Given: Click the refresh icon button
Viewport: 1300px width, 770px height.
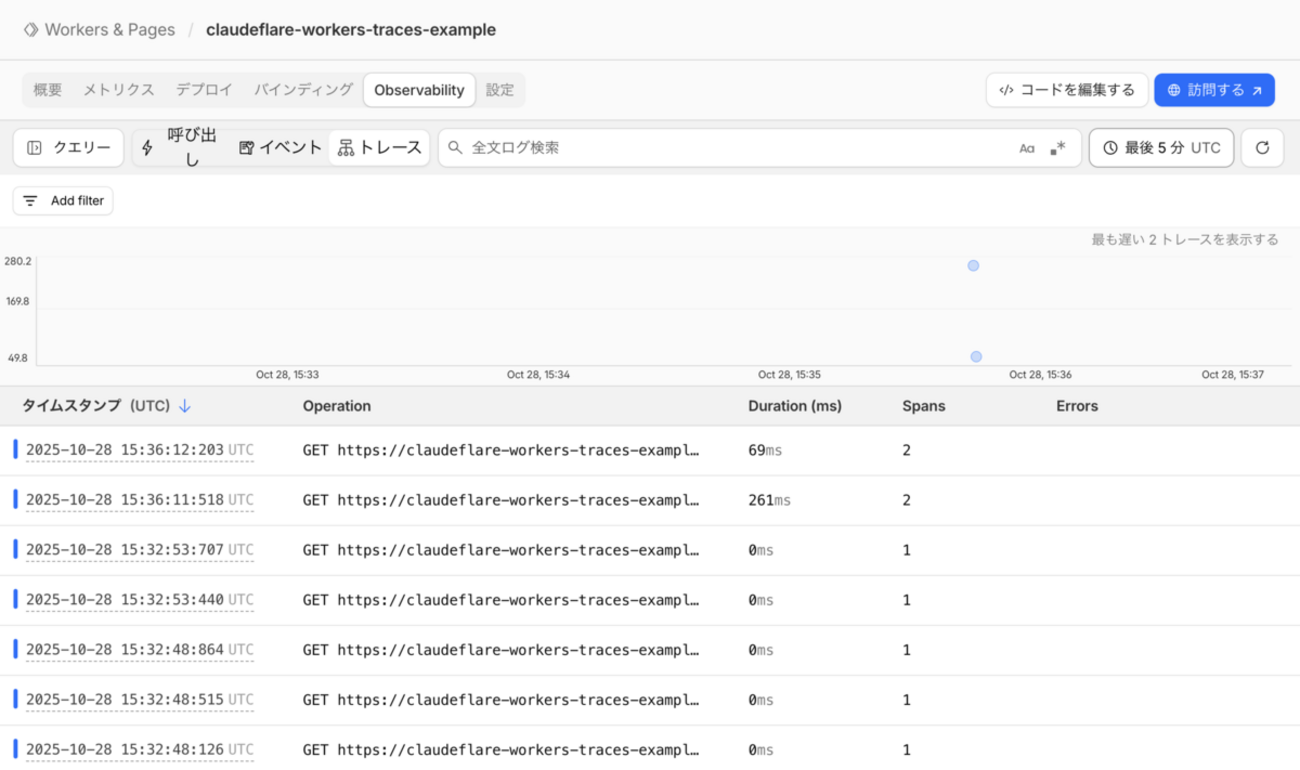Looking at the screenshot, I should click(1262, 148).
